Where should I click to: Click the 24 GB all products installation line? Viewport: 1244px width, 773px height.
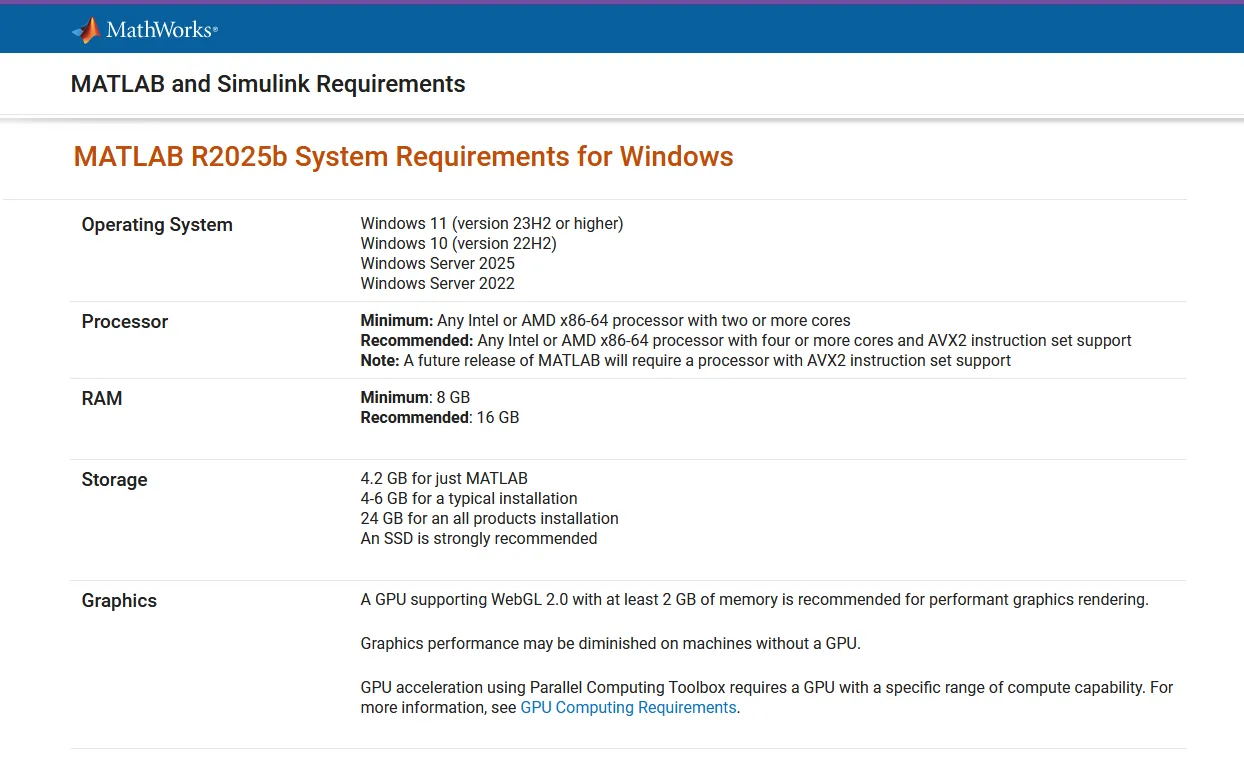coord(489,519)
